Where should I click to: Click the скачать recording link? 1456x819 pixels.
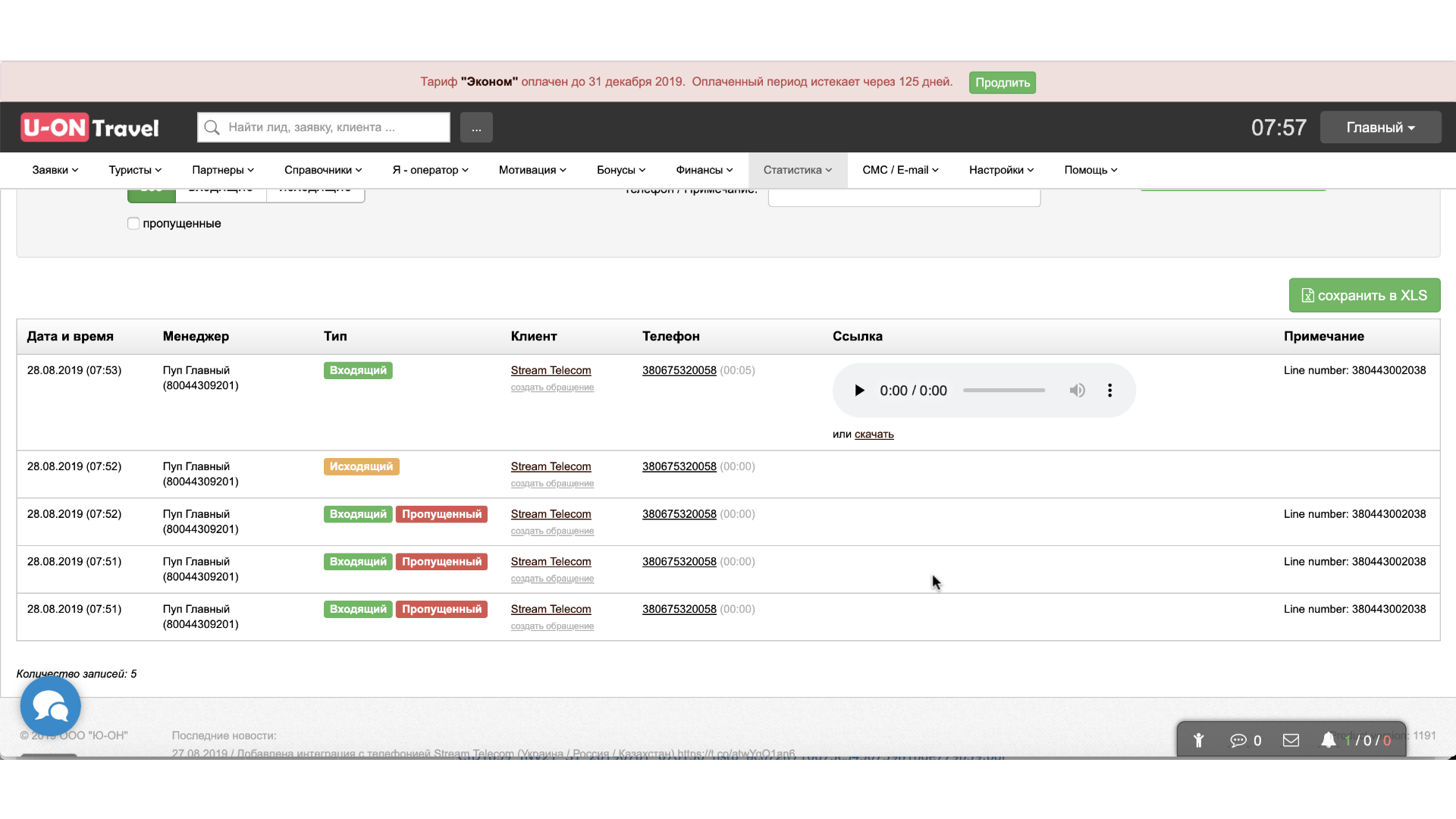(x=874, y=435)
